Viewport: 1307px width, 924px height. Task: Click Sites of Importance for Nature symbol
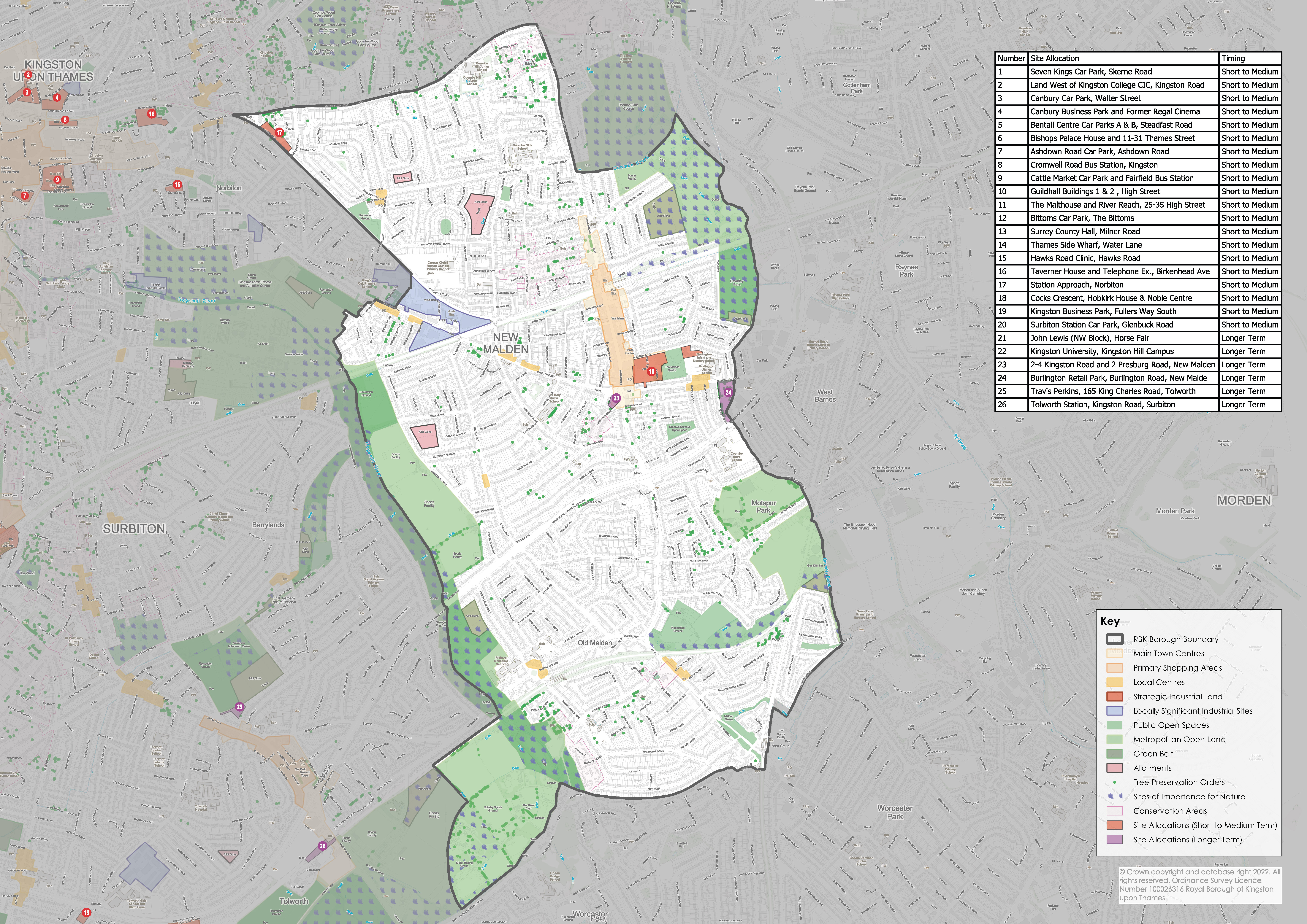[x=1115, y=796]
